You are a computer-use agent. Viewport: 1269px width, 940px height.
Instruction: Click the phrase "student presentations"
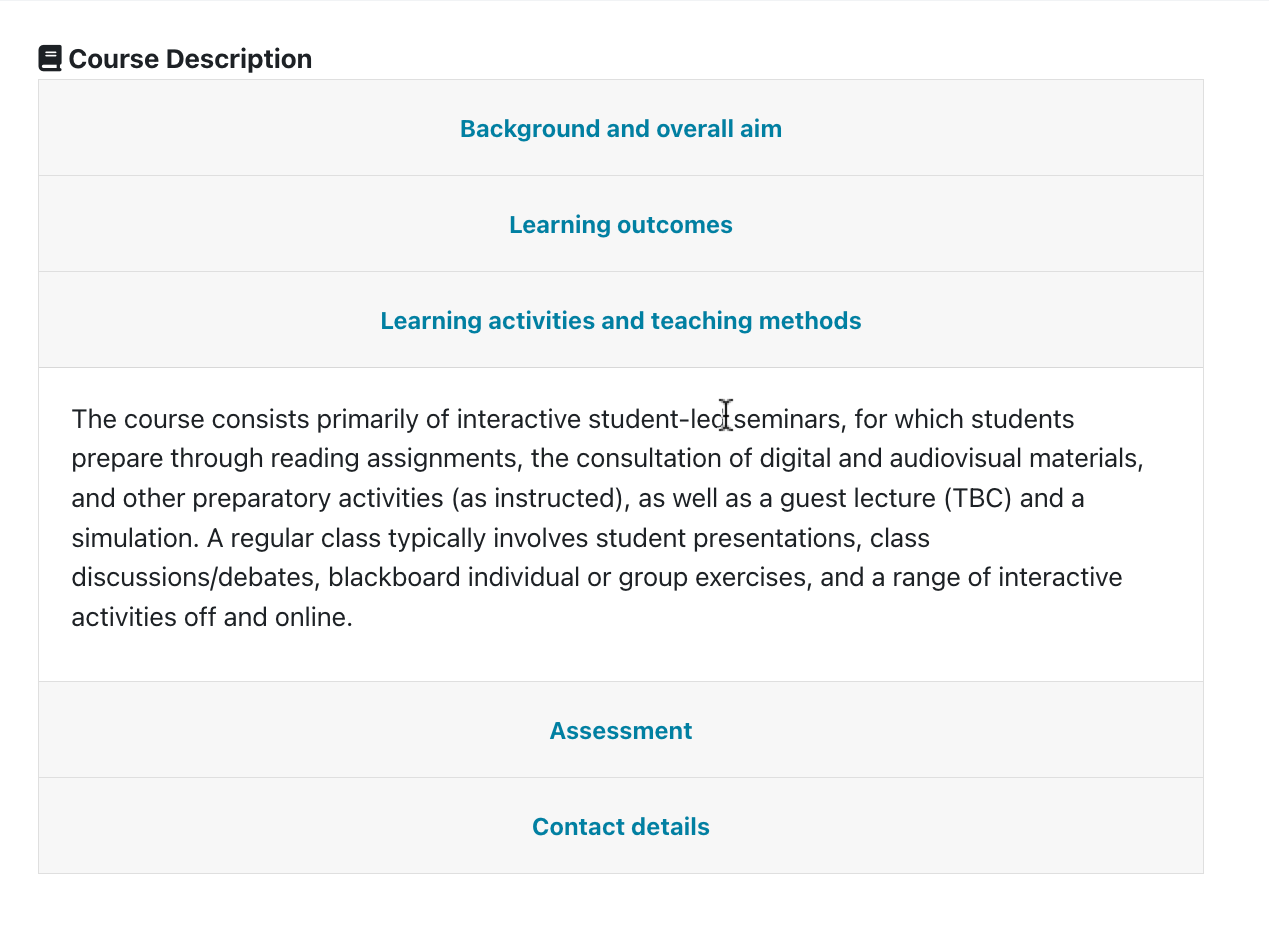click(727, 538)
